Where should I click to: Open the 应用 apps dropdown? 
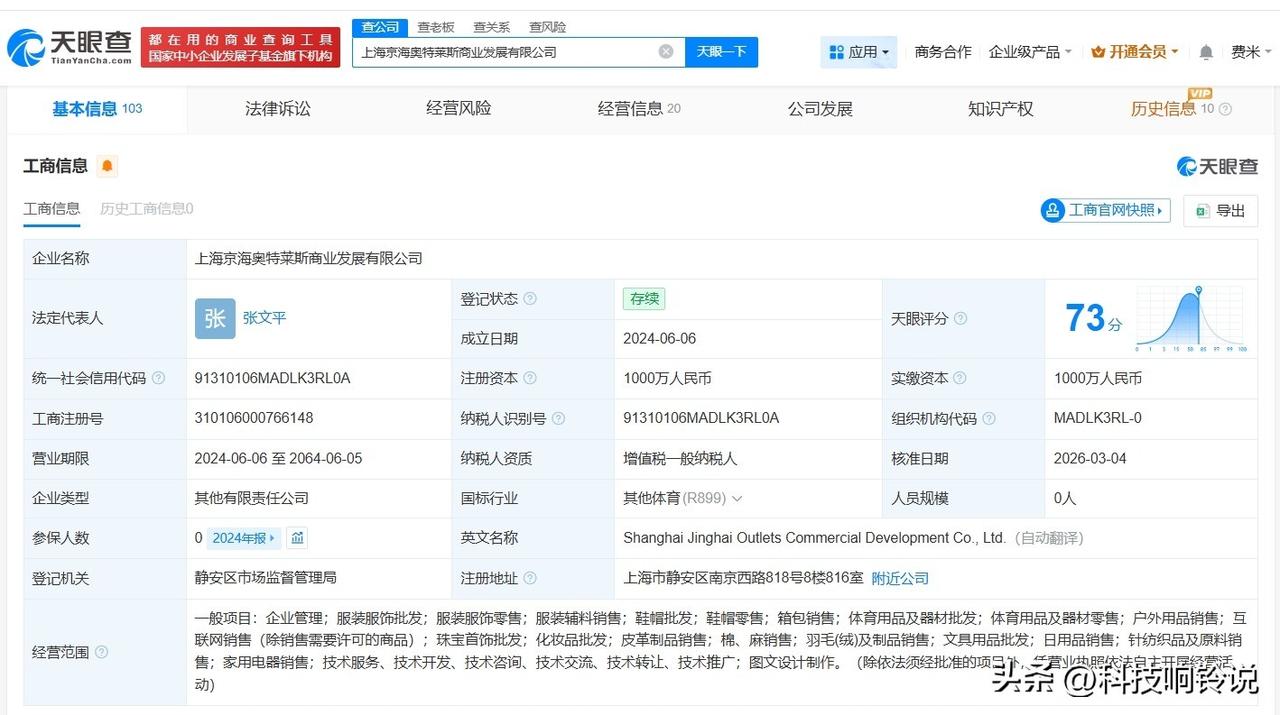[x=859, y=52]
